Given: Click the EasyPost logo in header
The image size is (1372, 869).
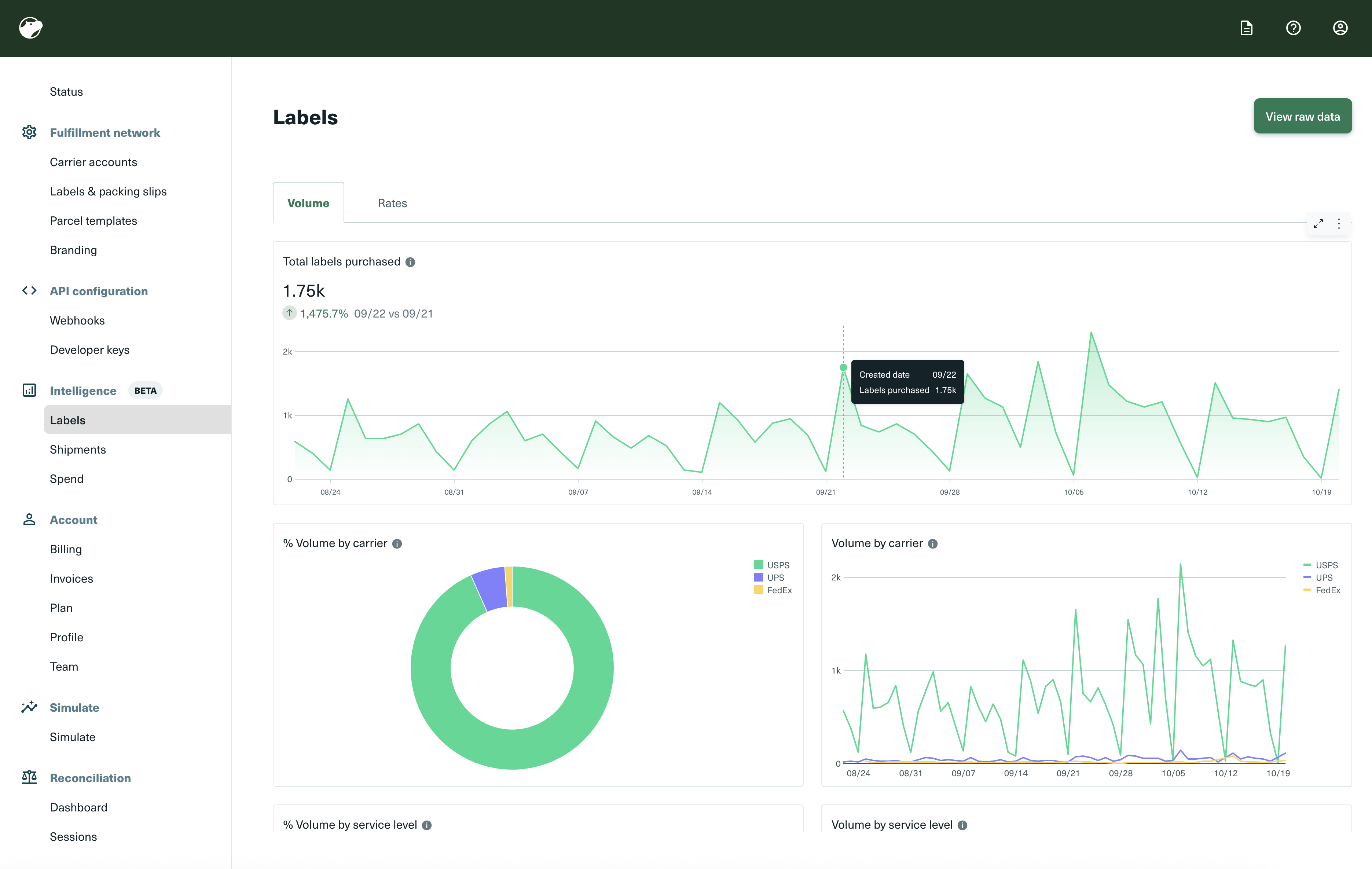Looking at the screenshot, I should tap(31, 28).
